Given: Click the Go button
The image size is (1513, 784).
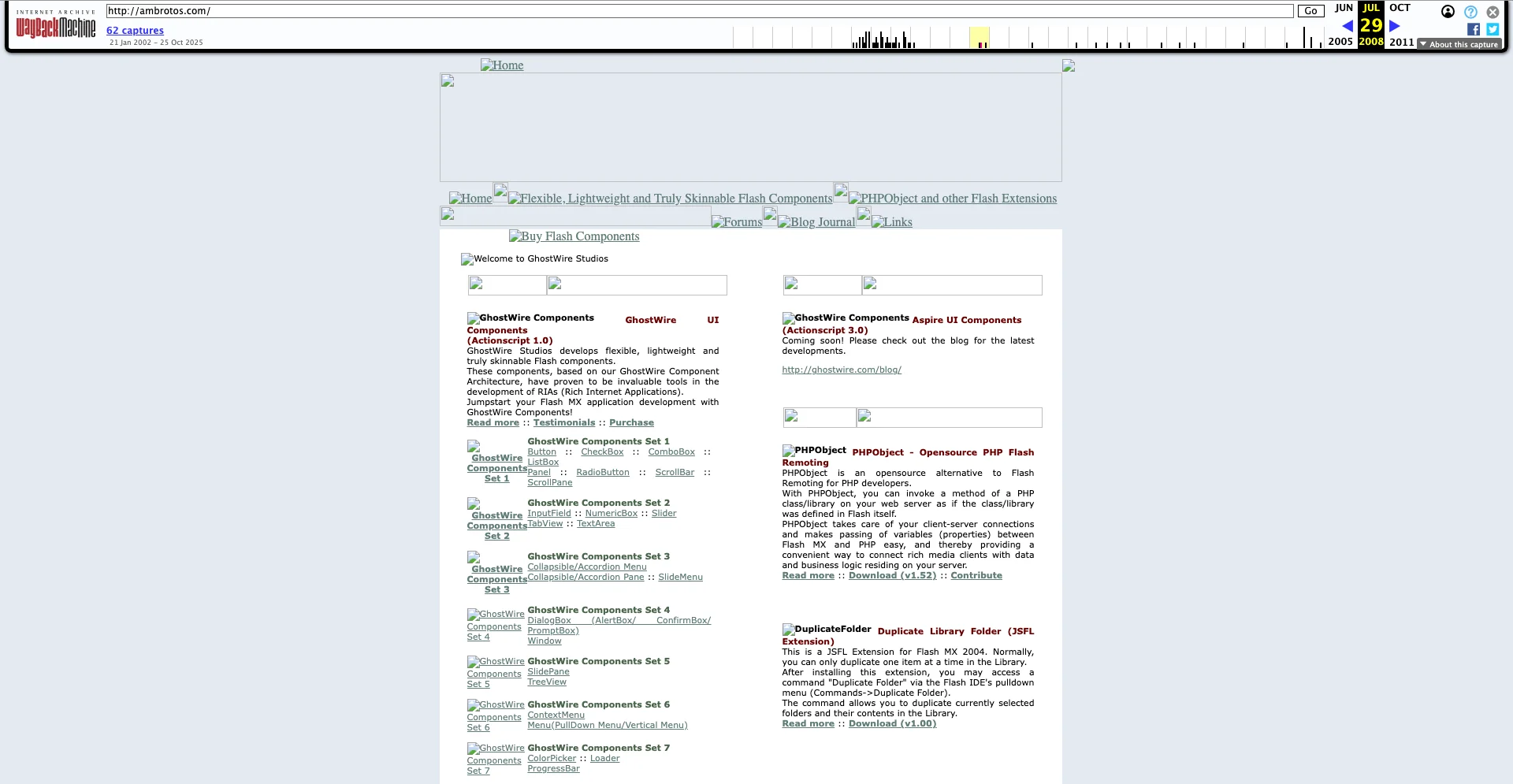Looking at the screenshot, I should pos(1310,11).
